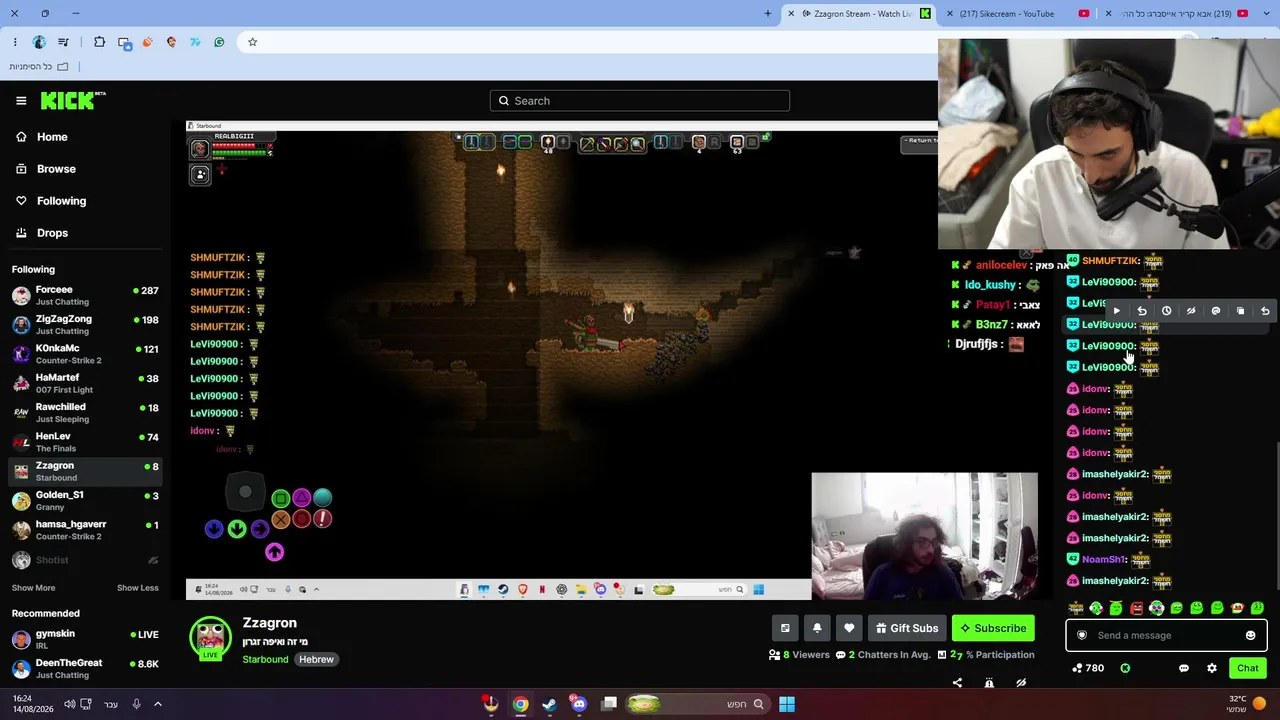Open Forceee channel from Following list

click(x=85, y=295)
